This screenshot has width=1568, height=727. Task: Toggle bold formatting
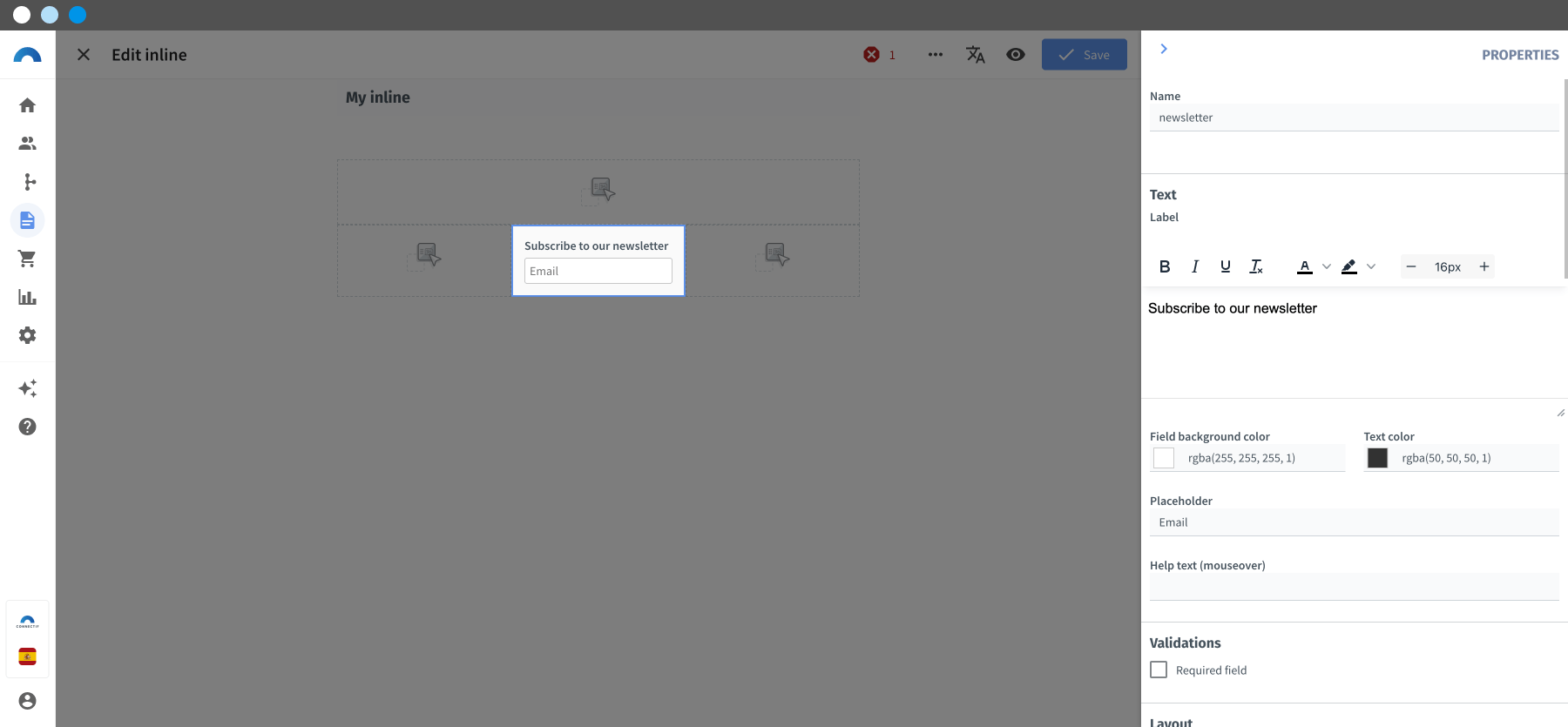coord(1165,266)
